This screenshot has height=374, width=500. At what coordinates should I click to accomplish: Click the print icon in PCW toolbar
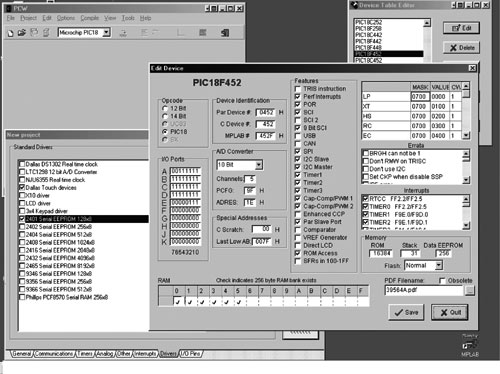46,32
